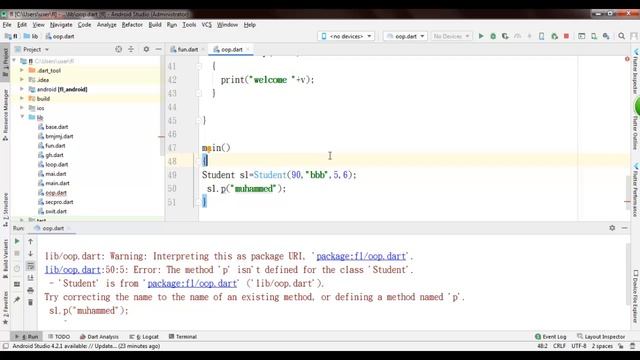Open the Refactor menu
640x360 pixels.
click(x=132, y=25)
